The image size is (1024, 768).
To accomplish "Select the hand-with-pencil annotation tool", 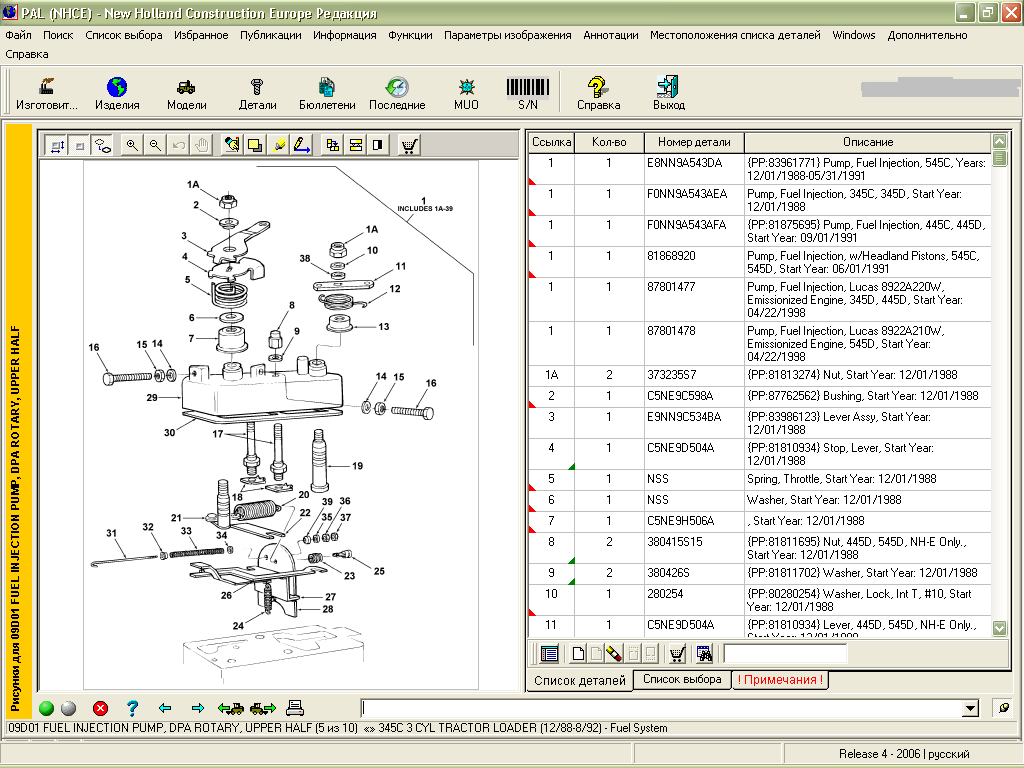I will (x=231, y=146).
